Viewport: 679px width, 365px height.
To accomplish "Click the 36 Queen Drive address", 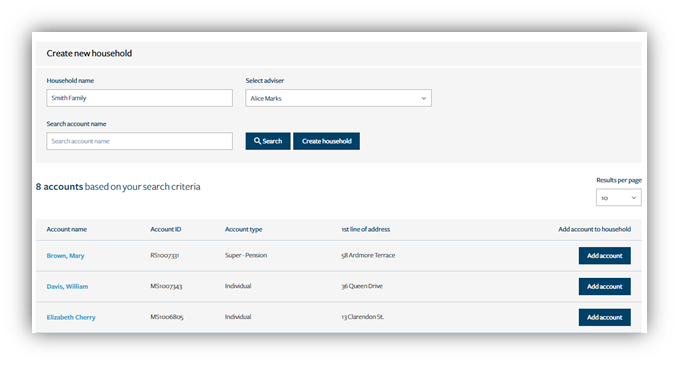I will (x=362, y=286).
